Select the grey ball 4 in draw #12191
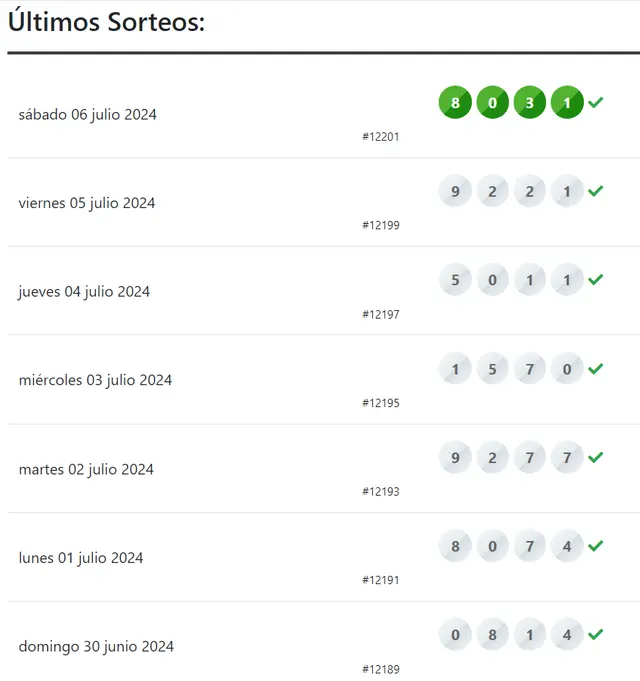This screenshot has height=681, width=640. [567, 546]
